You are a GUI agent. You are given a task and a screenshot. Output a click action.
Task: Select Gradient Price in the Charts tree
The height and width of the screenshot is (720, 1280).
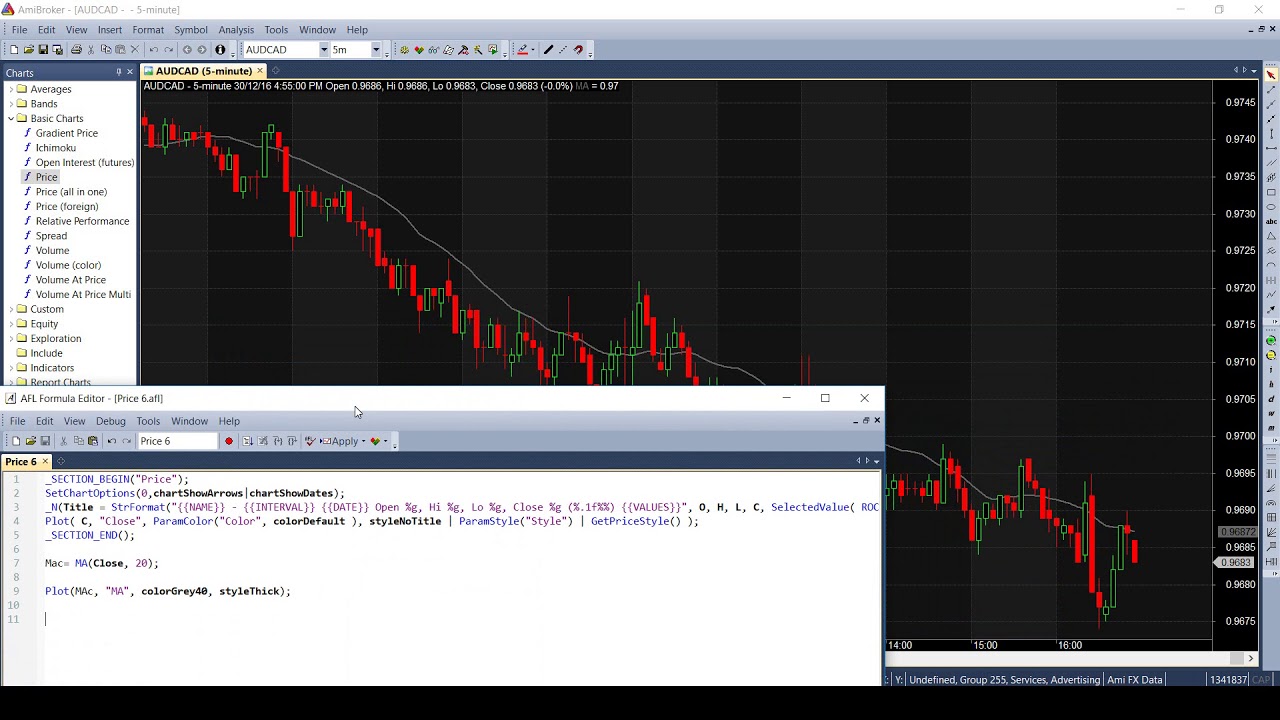(x=66, y=133)
